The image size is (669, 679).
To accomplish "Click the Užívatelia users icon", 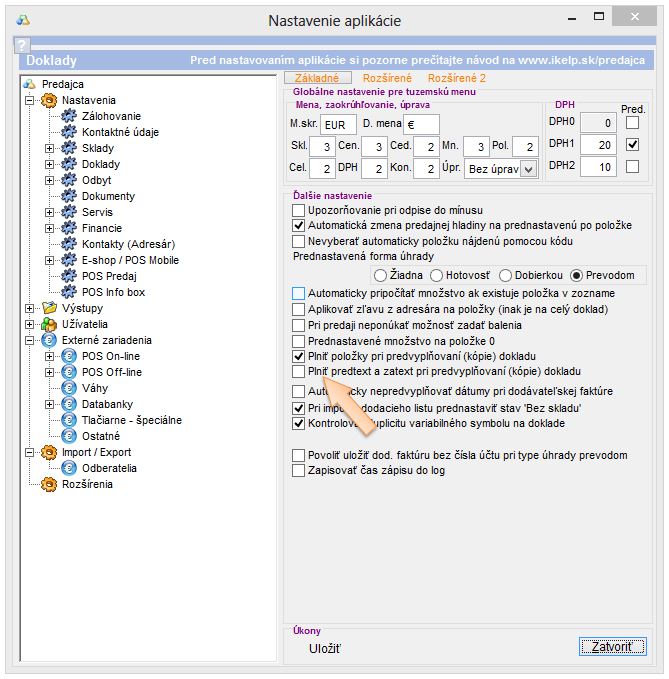I will (47, 324).
